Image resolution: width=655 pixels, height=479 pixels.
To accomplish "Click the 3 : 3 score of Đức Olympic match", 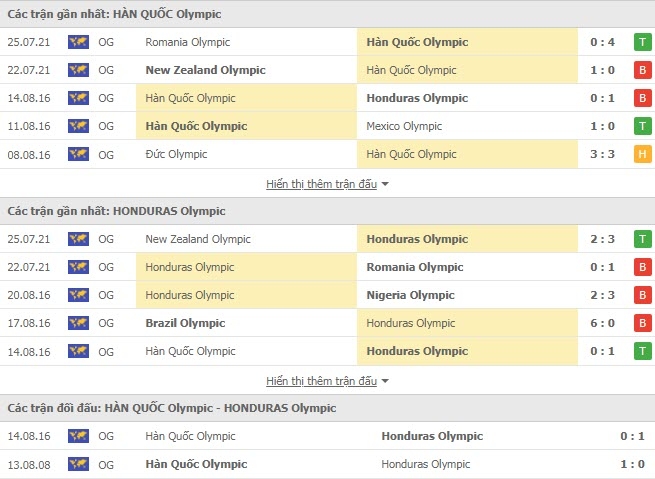I will pos(602,154).
